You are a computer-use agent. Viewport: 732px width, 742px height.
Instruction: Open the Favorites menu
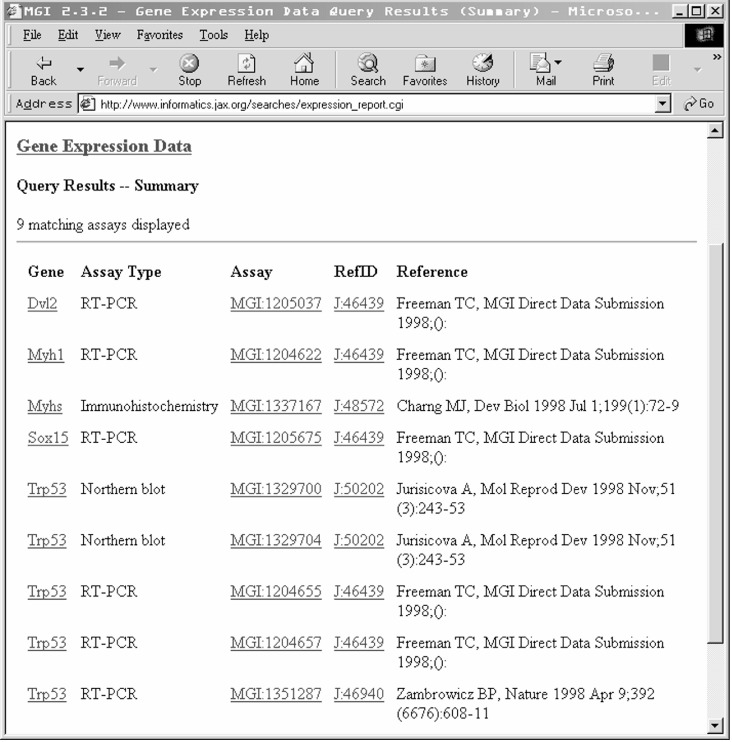click(159, 35)
